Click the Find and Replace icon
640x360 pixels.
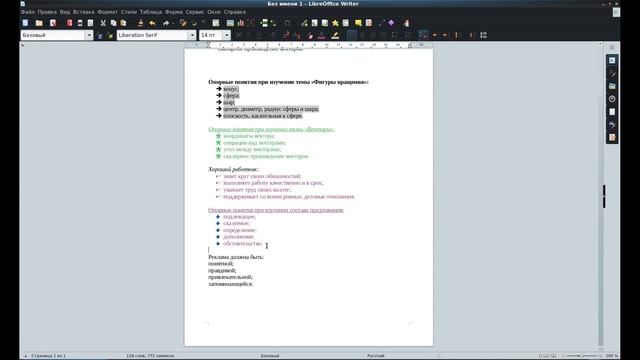pos(183,23)
